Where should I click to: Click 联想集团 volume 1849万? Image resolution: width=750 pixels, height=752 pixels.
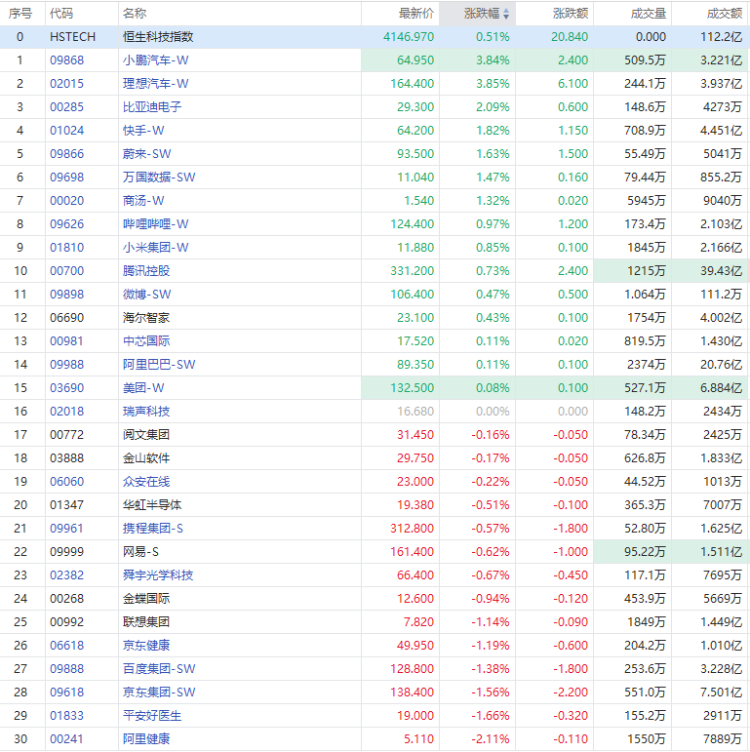tap(646, 622)
